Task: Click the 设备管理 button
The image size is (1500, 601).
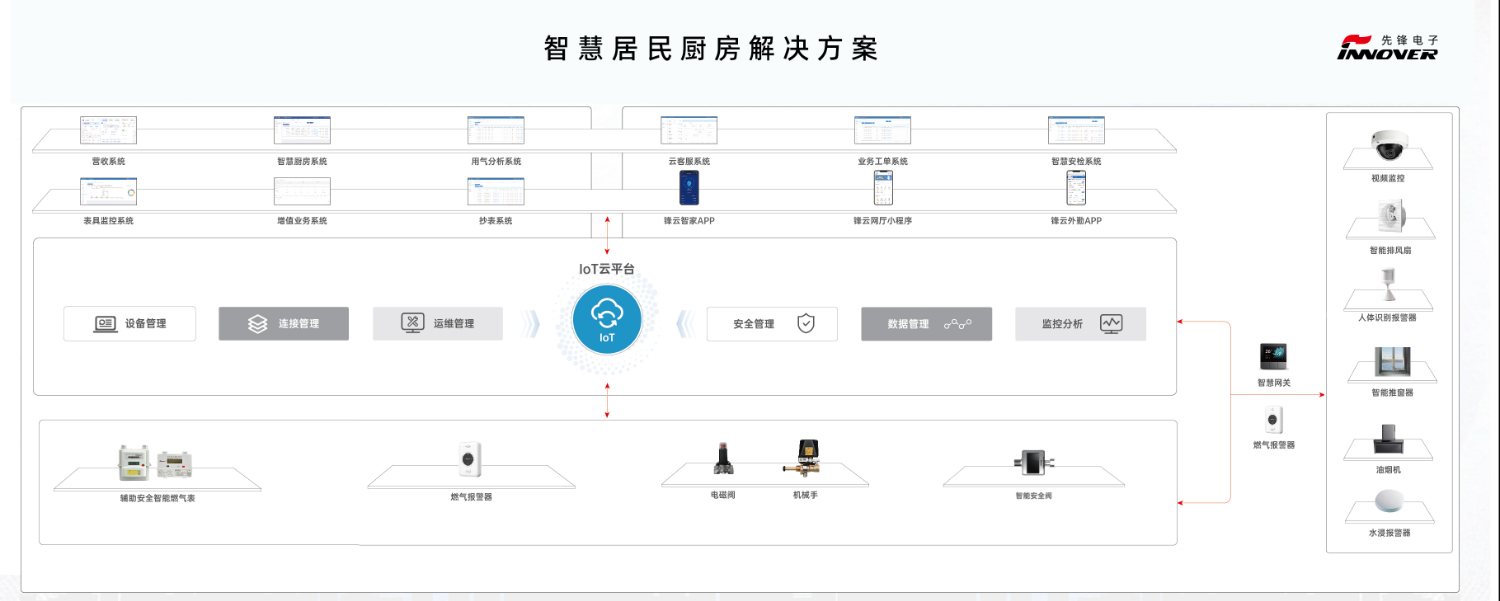Action: click(x=130, y=324)
